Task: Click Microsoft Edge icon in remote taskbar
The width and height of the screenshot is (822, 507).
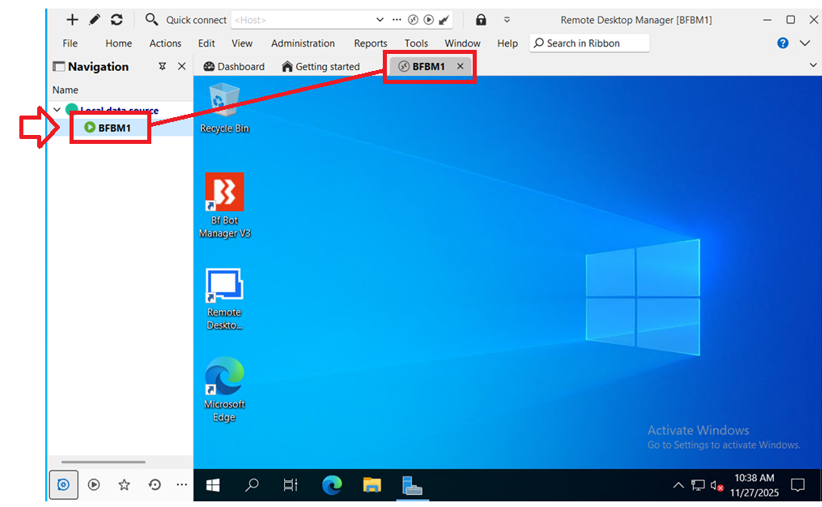Action: [332, 485]
